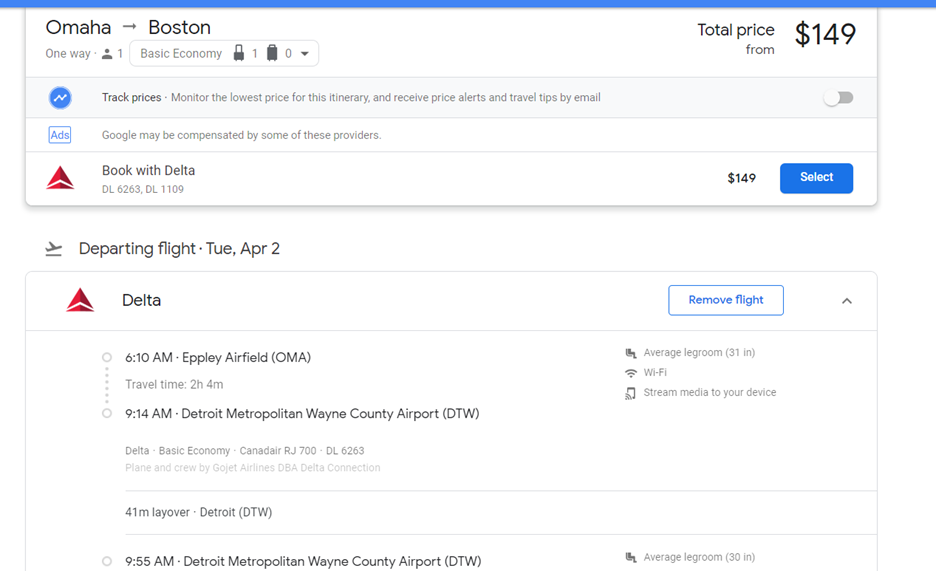Click the passenger count person icon
This screenshot has height=571, width=936.
pos(107,54)
